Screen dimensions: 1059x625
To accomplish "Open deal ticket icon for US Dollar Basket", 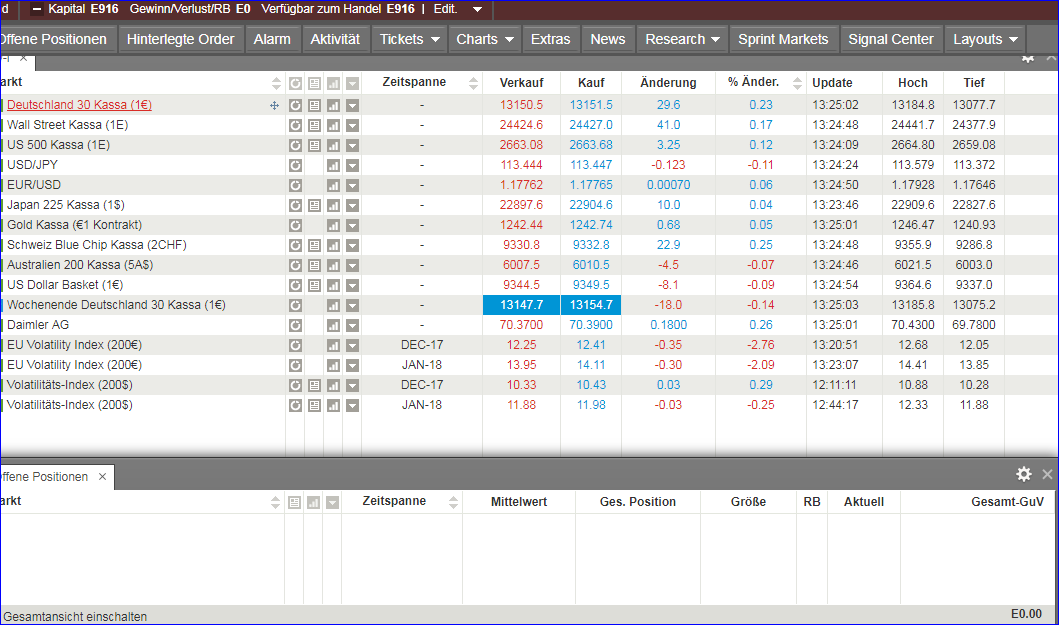I will click(x=314, y=285).
